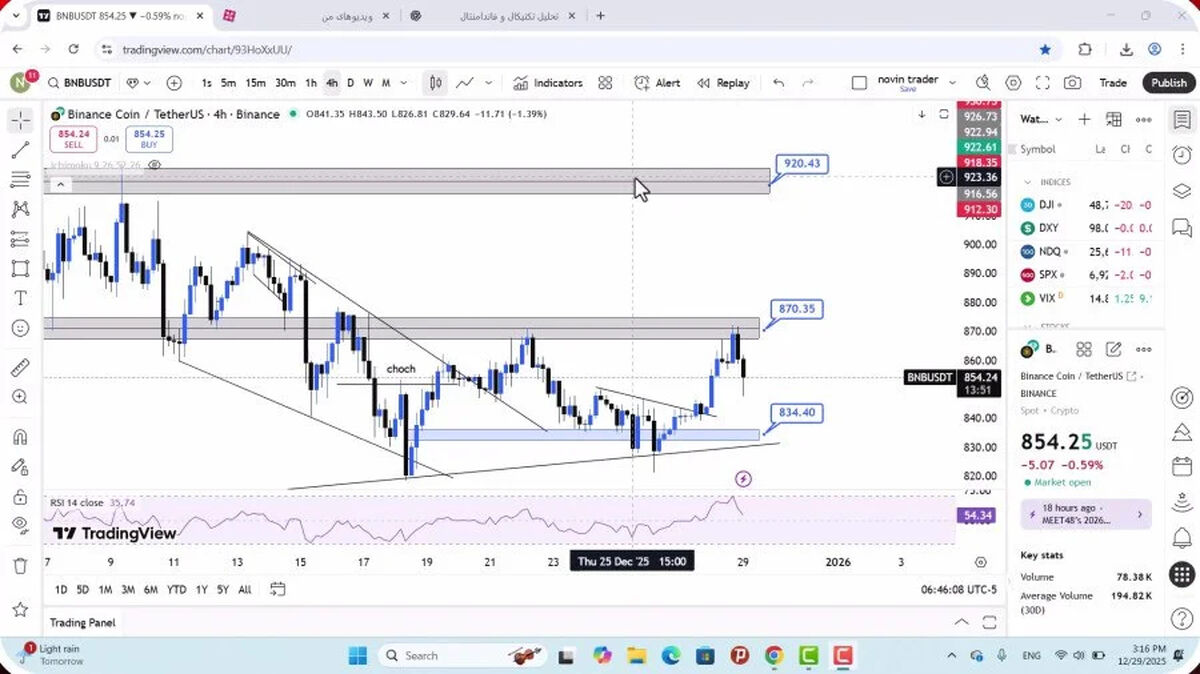Open the object tree layers icon
1200x674 pixels.
point(1182,190)
